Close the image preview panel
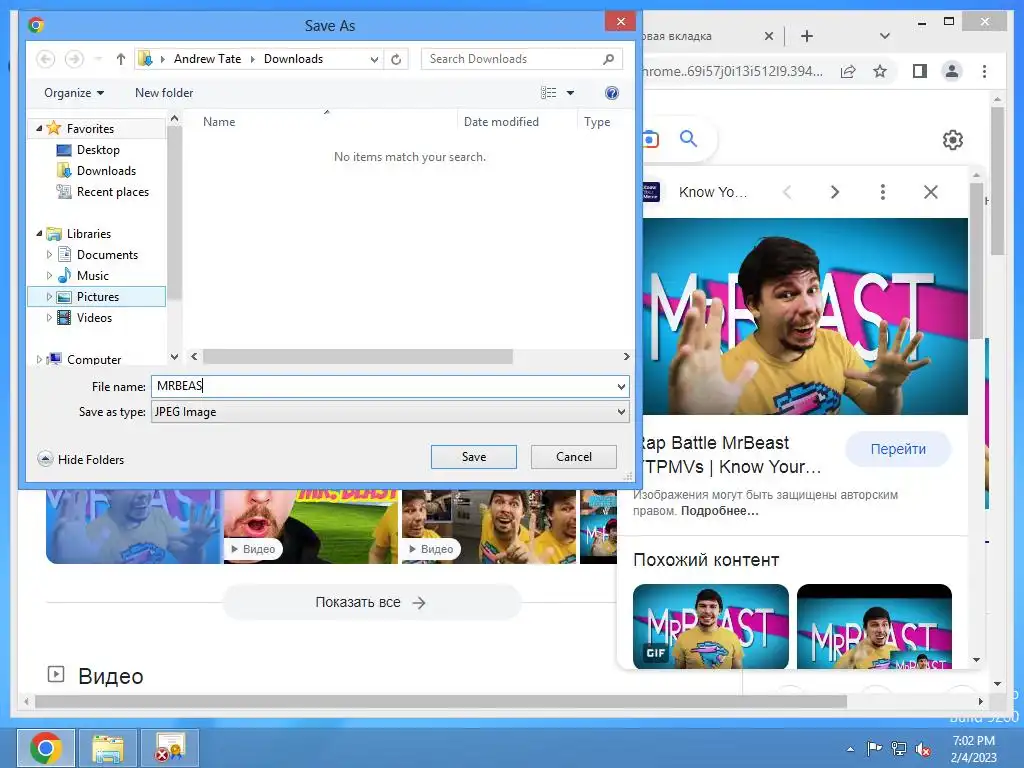Screen dimensions: 1024x768 [931, 192]
